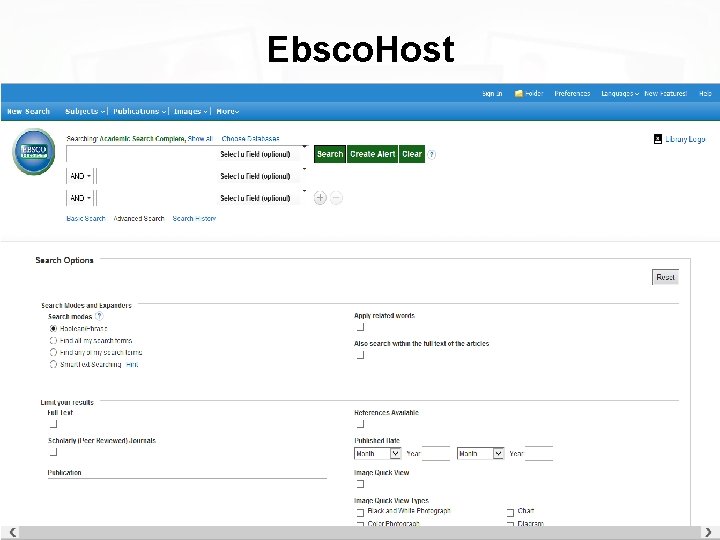720x540 pixels.
Task: Enable Apply related words checkbox
Action: pyautogui.click(x=360, y=327)
